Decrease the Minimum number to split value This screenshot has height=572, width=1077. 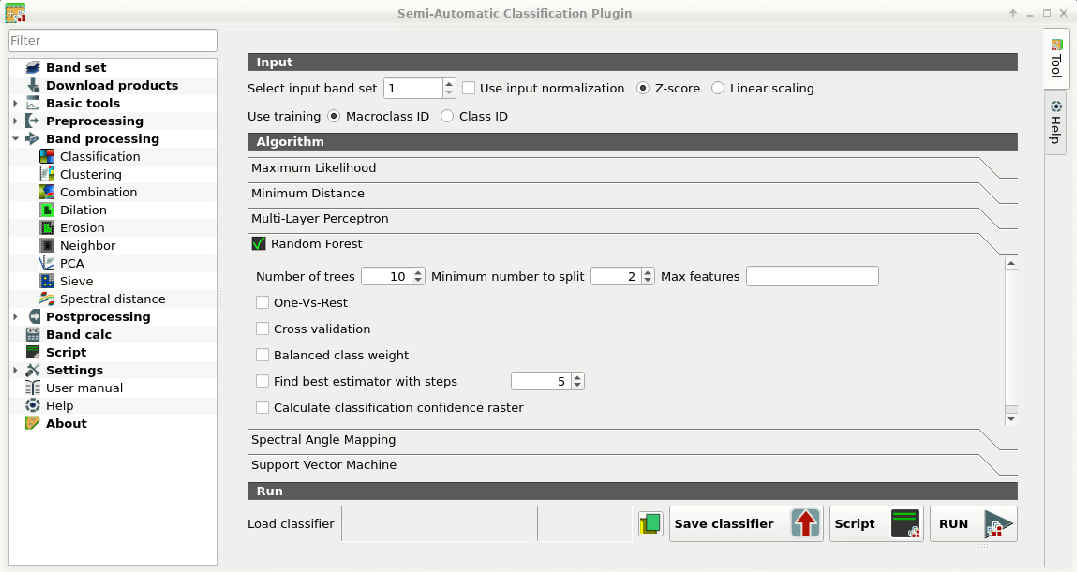coord(648,280)
